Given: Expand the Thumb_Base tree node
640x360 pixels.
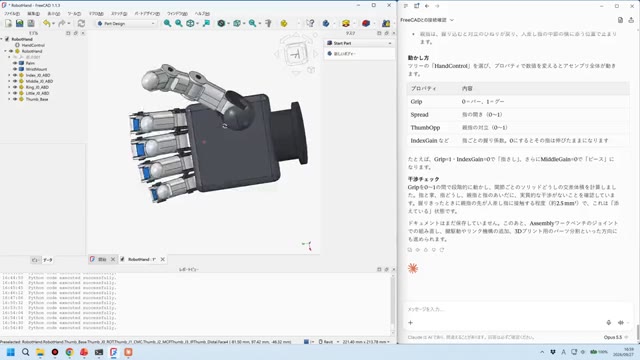Looking at the screenshot, I should tap(9, 99).
